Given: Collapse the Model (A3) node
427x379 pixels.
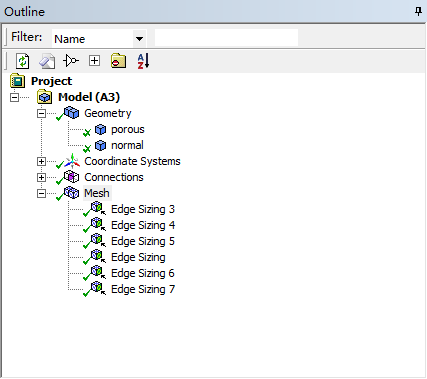Looking at the screenshot, I should coord(14,97).
